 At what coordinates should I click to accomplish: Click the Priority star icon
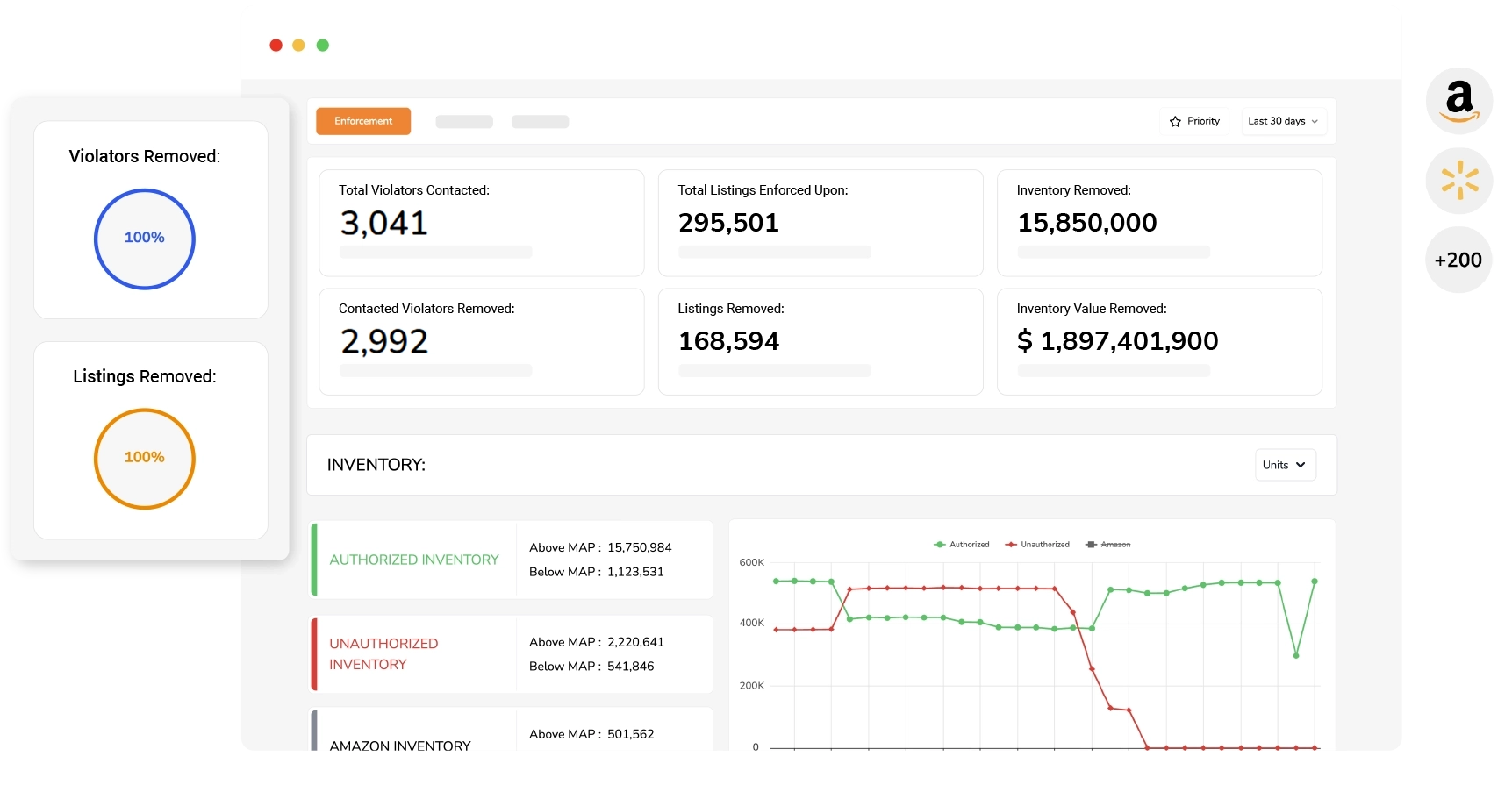1175,122
